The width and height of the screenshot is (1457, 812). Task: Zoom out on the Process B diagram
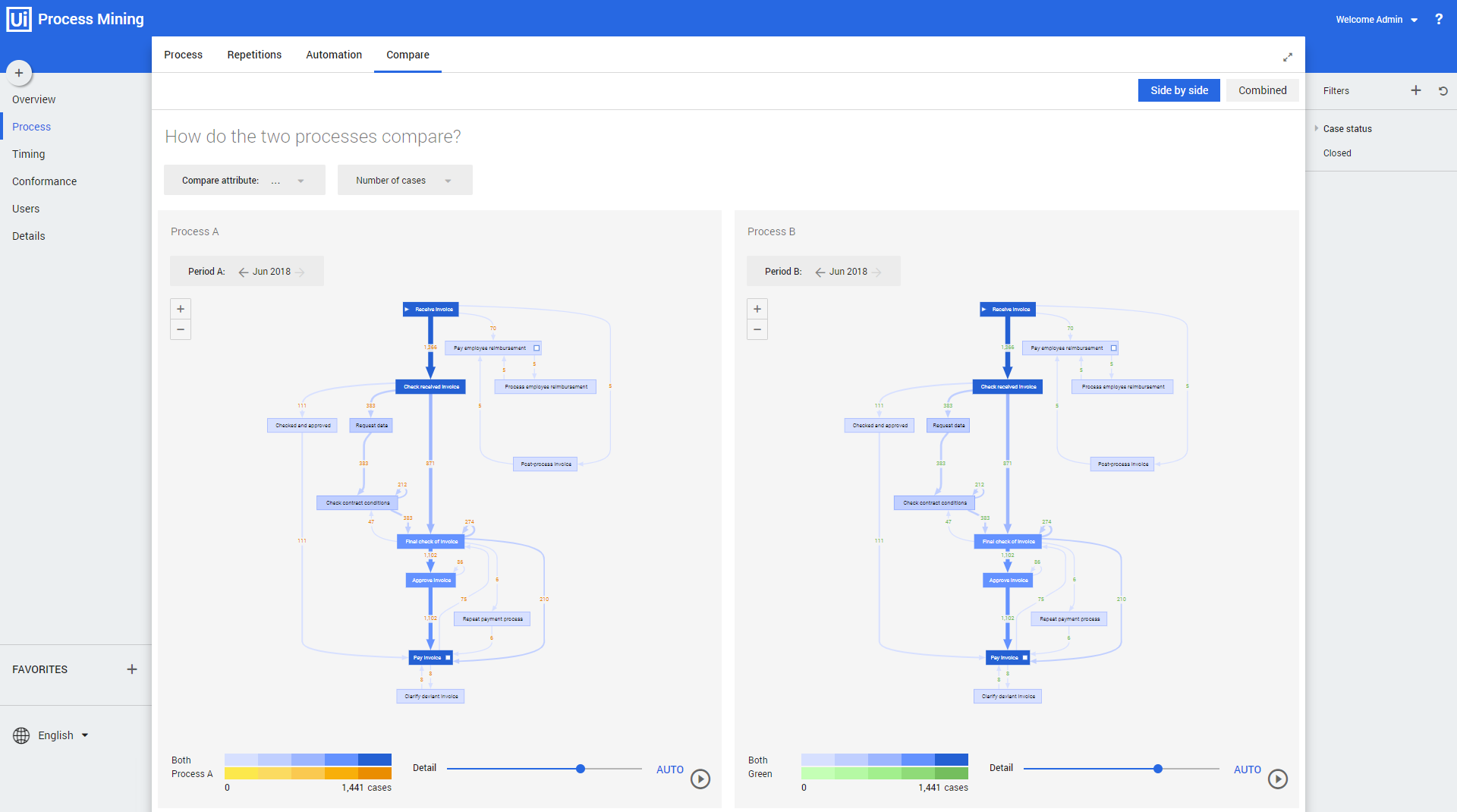click(x=757, y=329)
